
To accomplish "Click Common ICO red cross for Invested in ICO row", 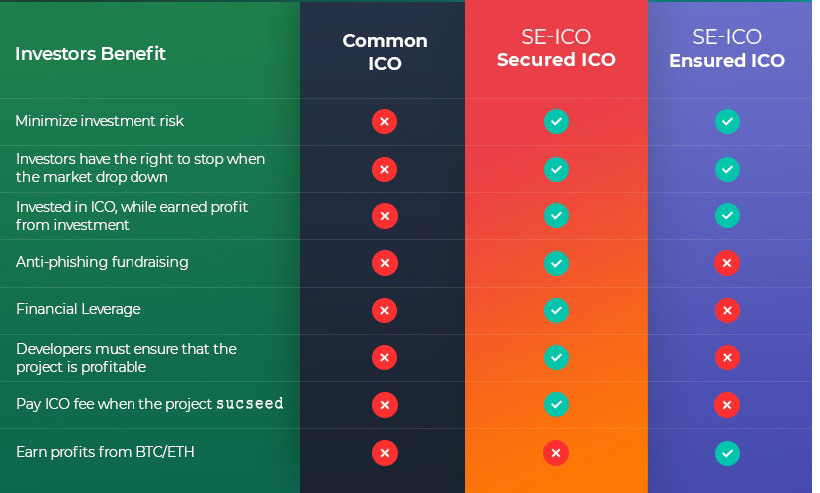I will coord(384,216).
